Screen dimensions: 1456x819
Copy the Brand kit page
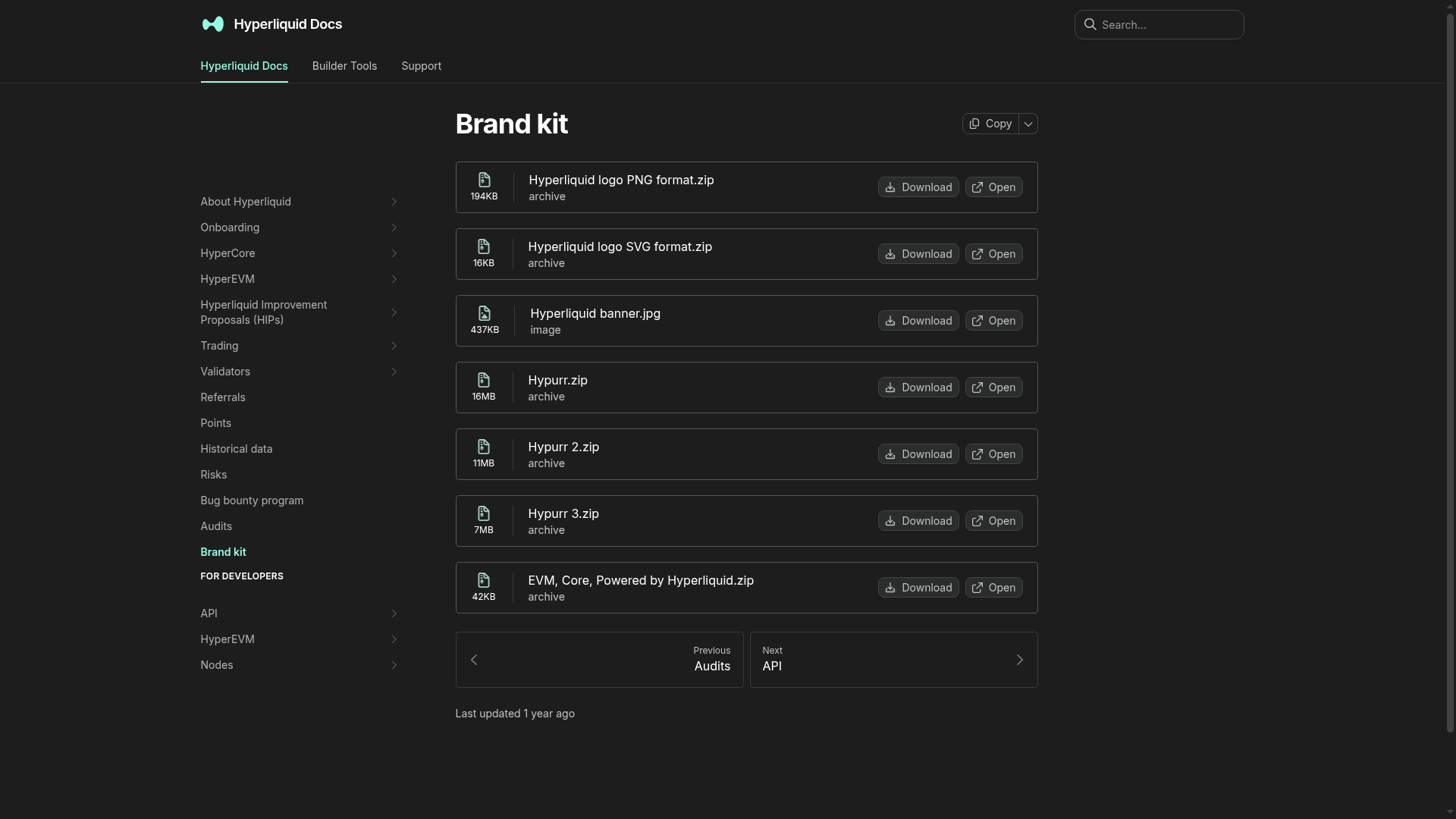point(990,124)
